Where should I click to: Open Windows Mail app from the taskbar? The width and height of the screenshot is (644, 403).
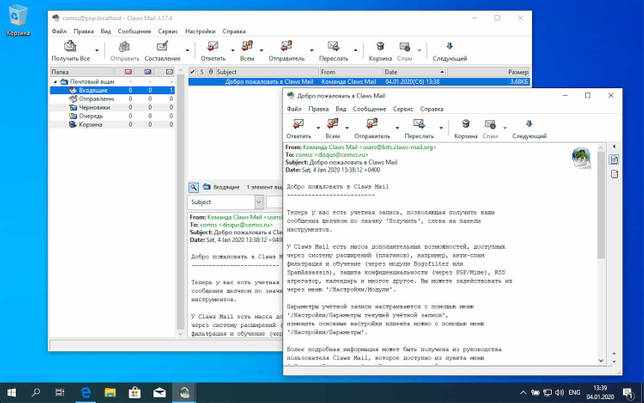click(159, 393)
